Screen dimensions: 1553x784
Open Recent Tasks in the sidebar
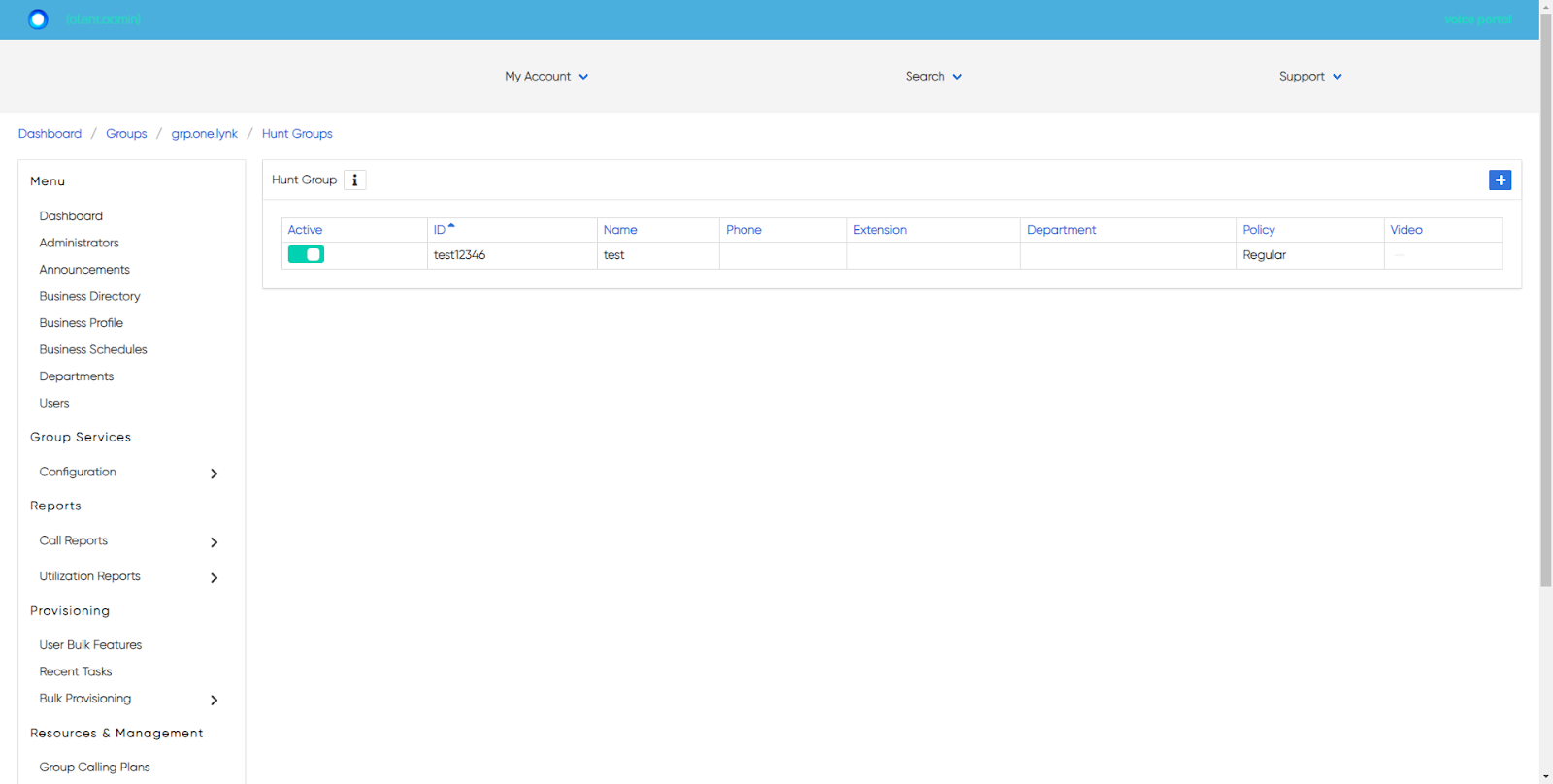76,671
